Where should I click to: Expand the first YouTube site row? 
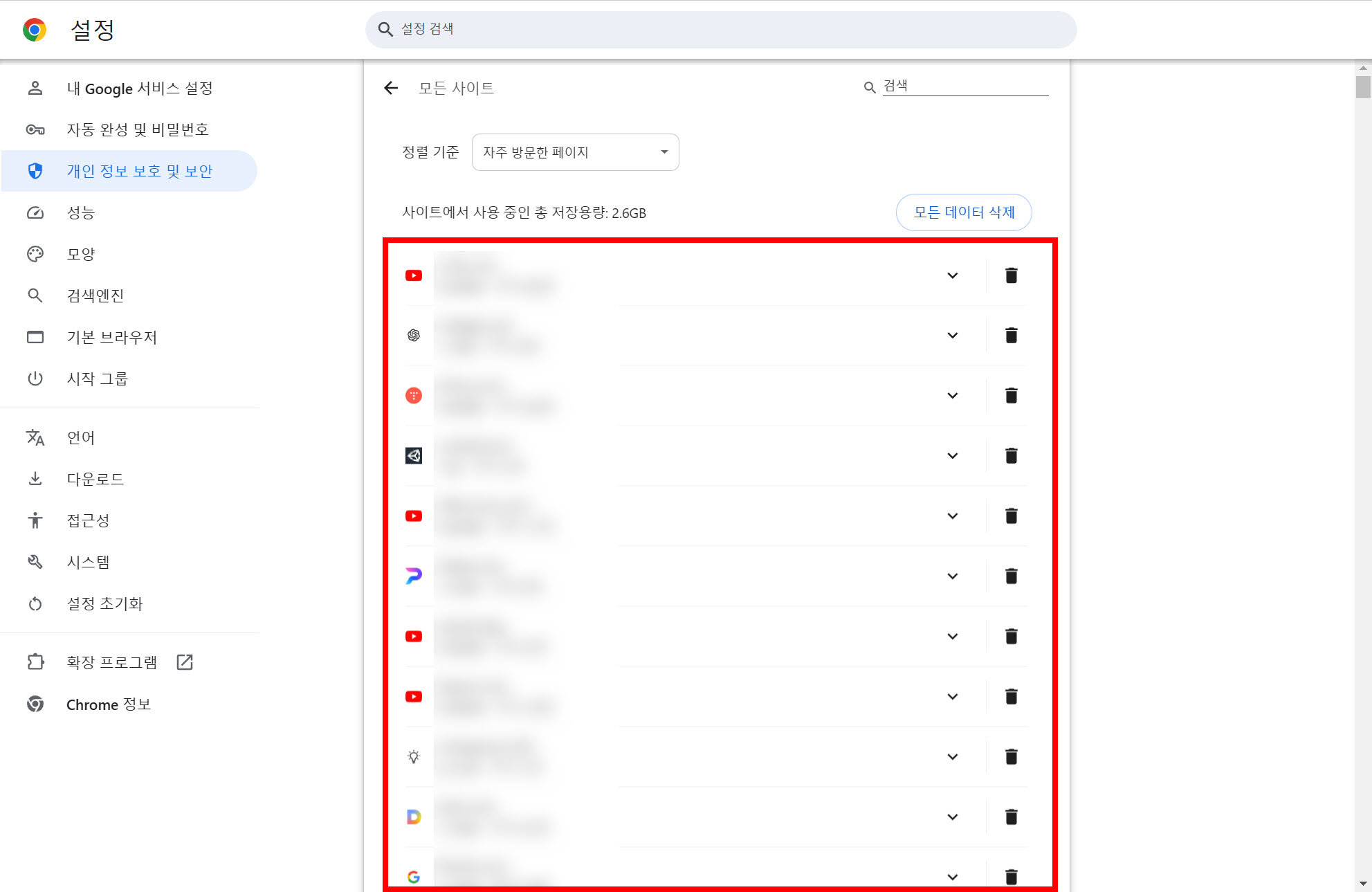pos(952,275)
